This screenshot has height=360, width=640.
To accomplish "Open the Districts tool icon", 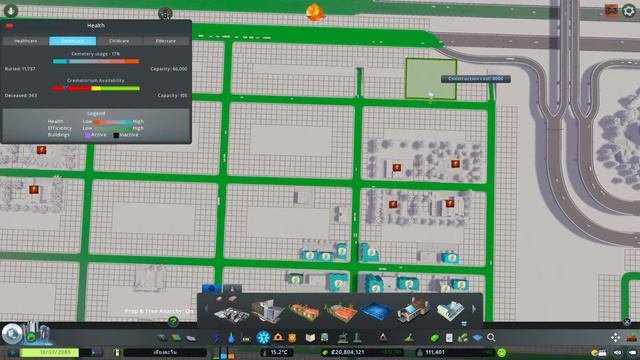I will tap(191, 338).
